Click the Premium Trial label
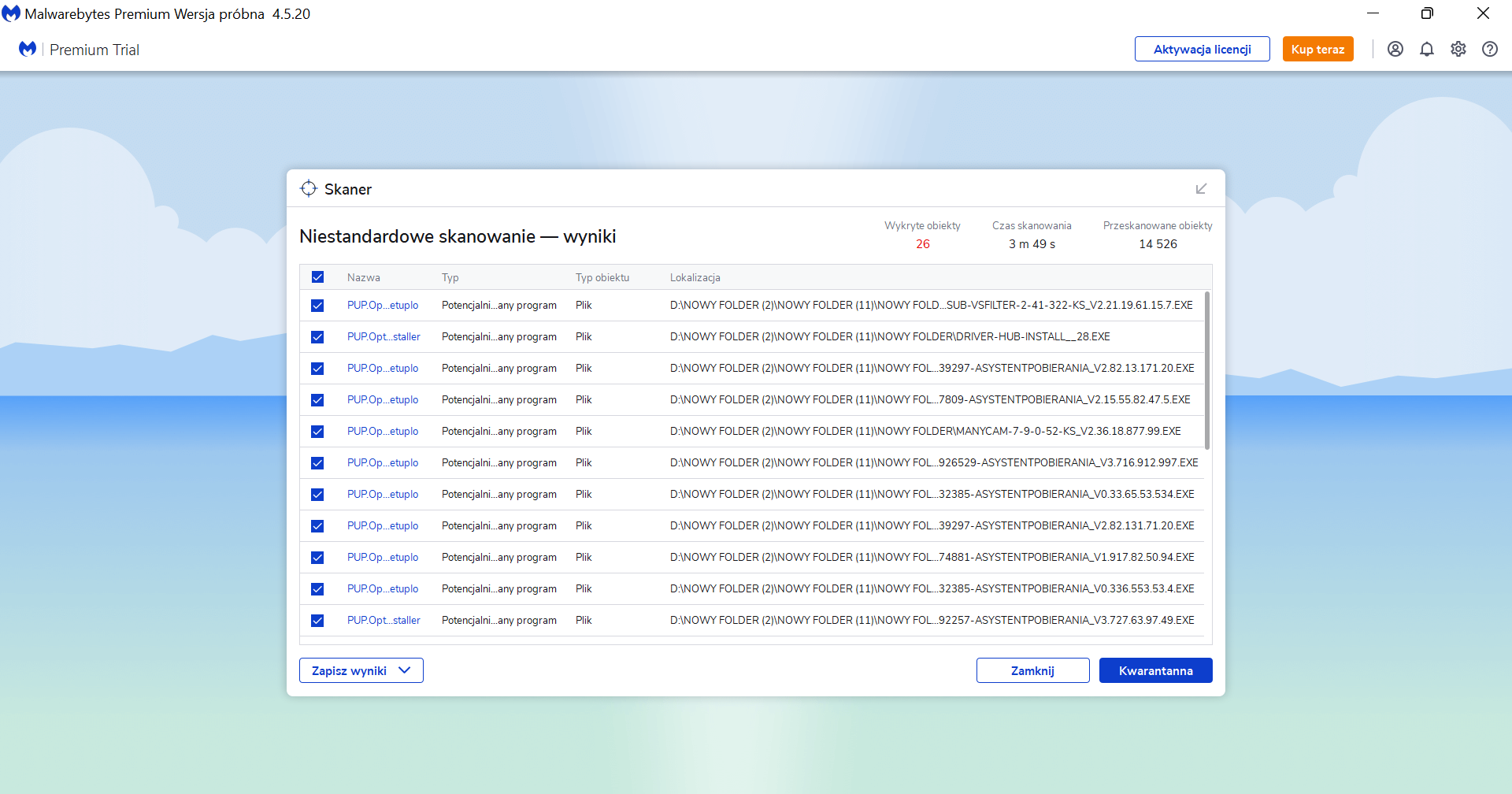1512x794 pixels. point(94,50)
